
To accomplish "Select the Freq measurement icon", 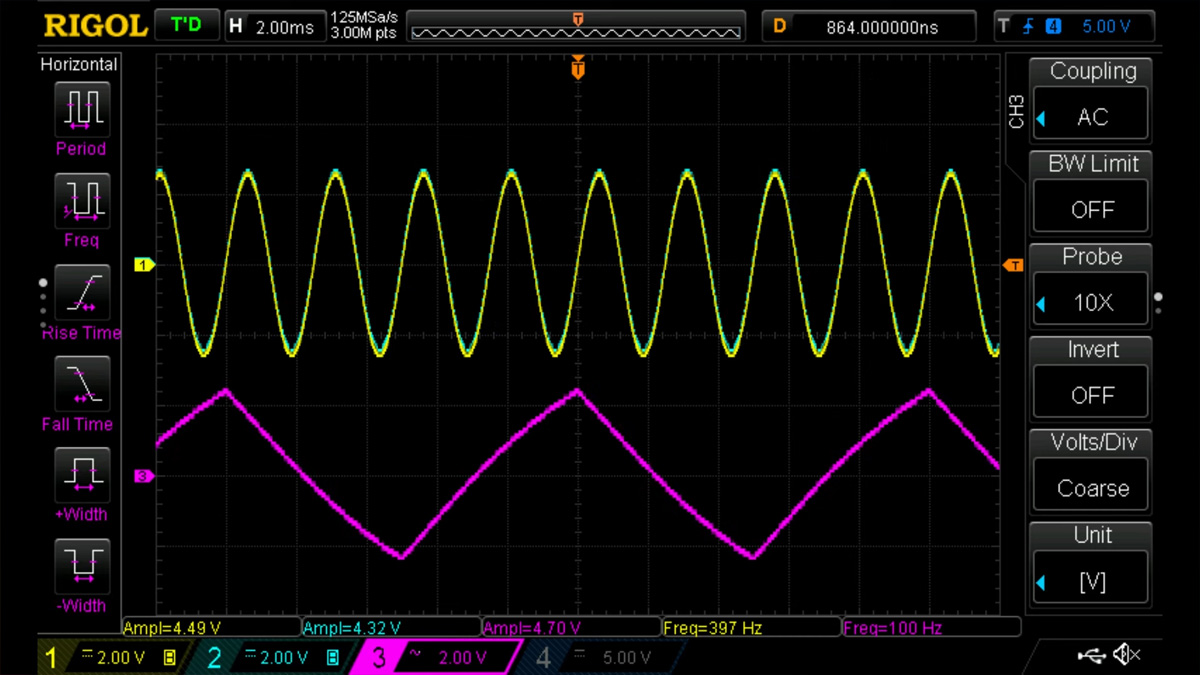I will tap(80, 200).
